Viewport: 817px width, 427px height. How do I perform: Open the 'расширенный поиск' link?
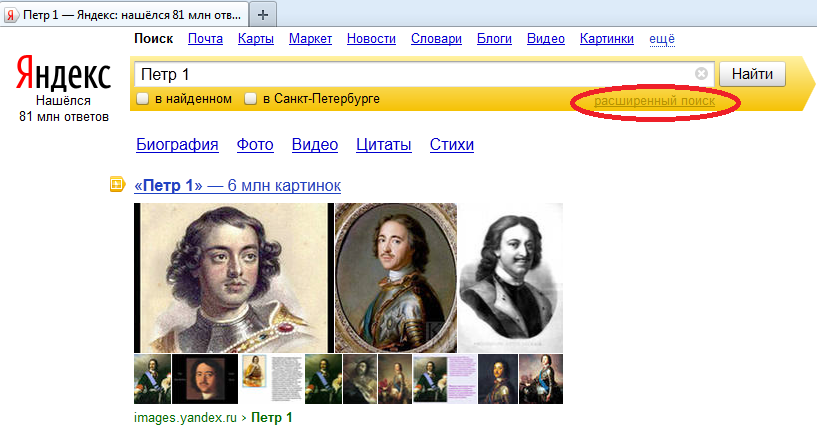[x=654, y=101]
